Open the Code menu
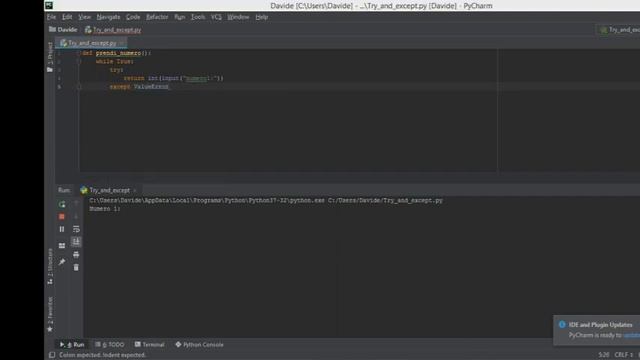The image size is (640, 360). (133, 17)
